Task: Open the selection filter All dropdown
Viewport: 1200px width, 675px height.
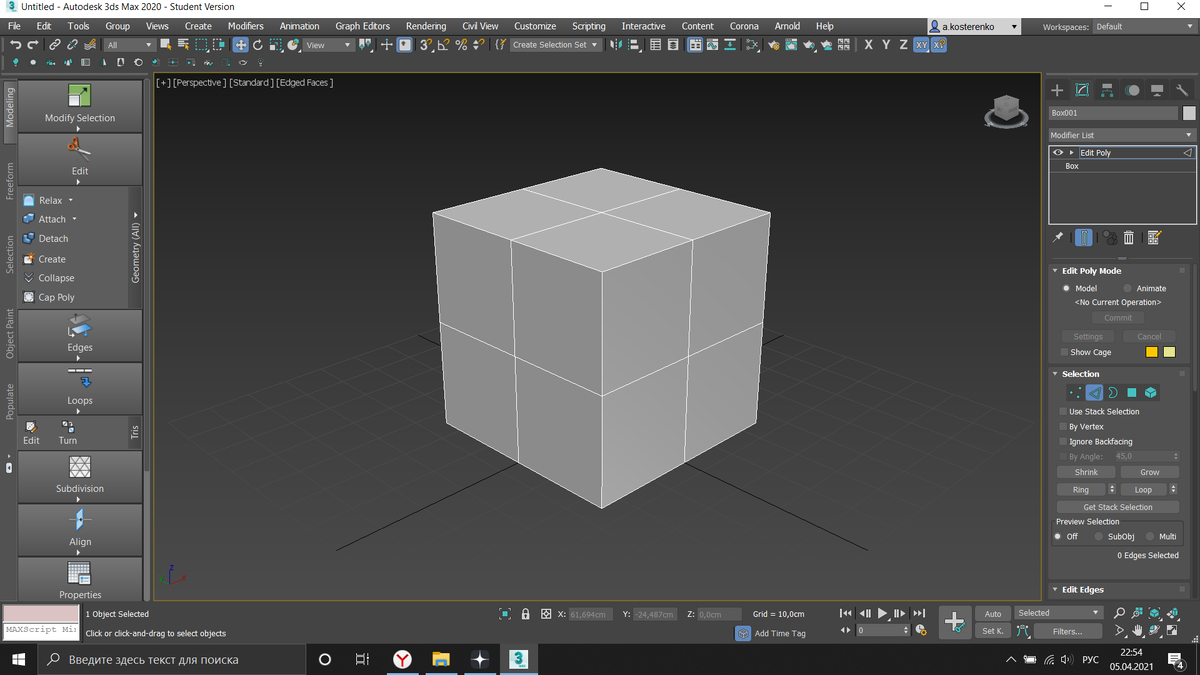Action: [x=129, y=45]
